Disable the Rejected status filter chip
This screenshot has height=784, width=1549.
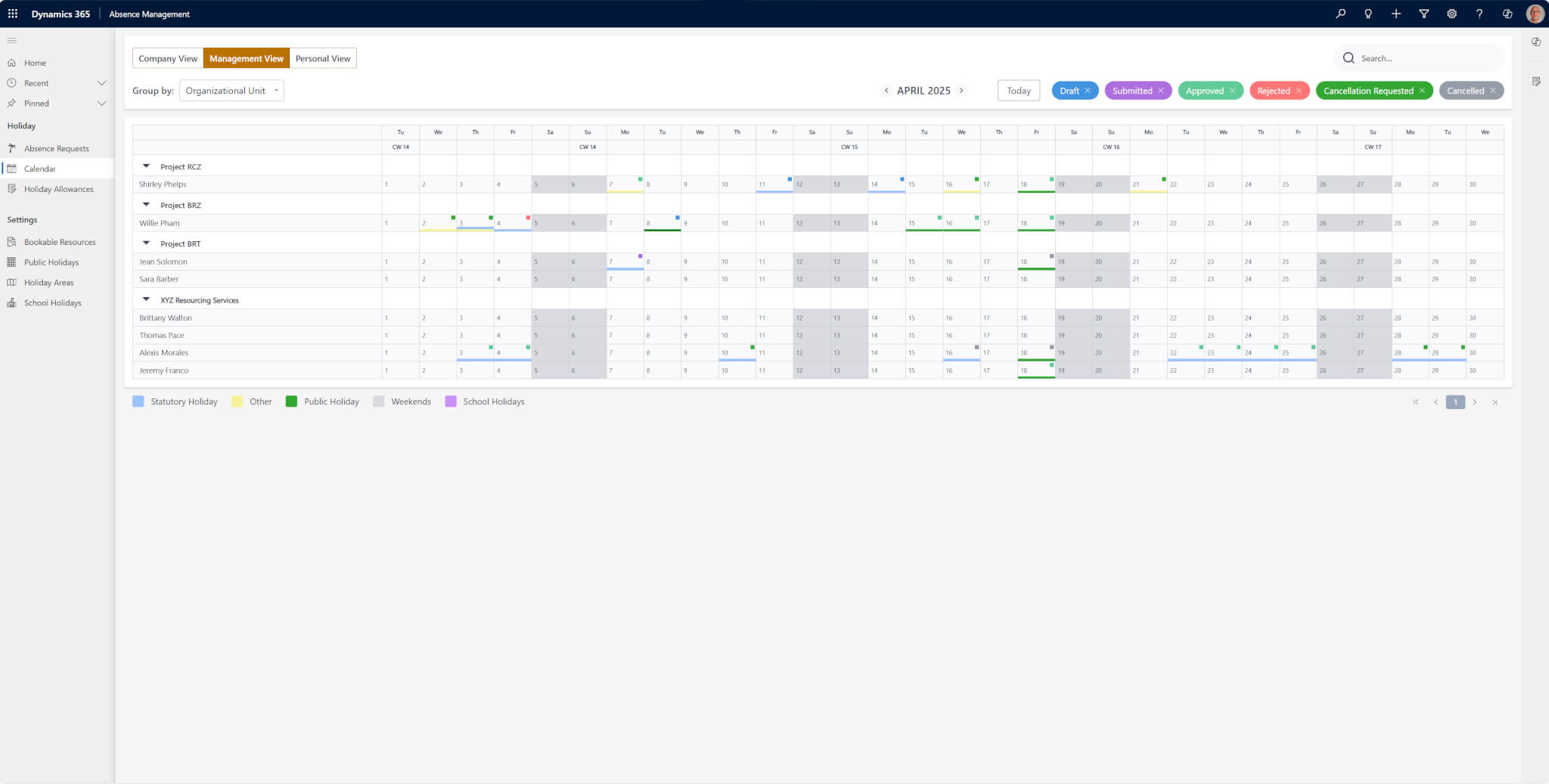click(1299, 91)
